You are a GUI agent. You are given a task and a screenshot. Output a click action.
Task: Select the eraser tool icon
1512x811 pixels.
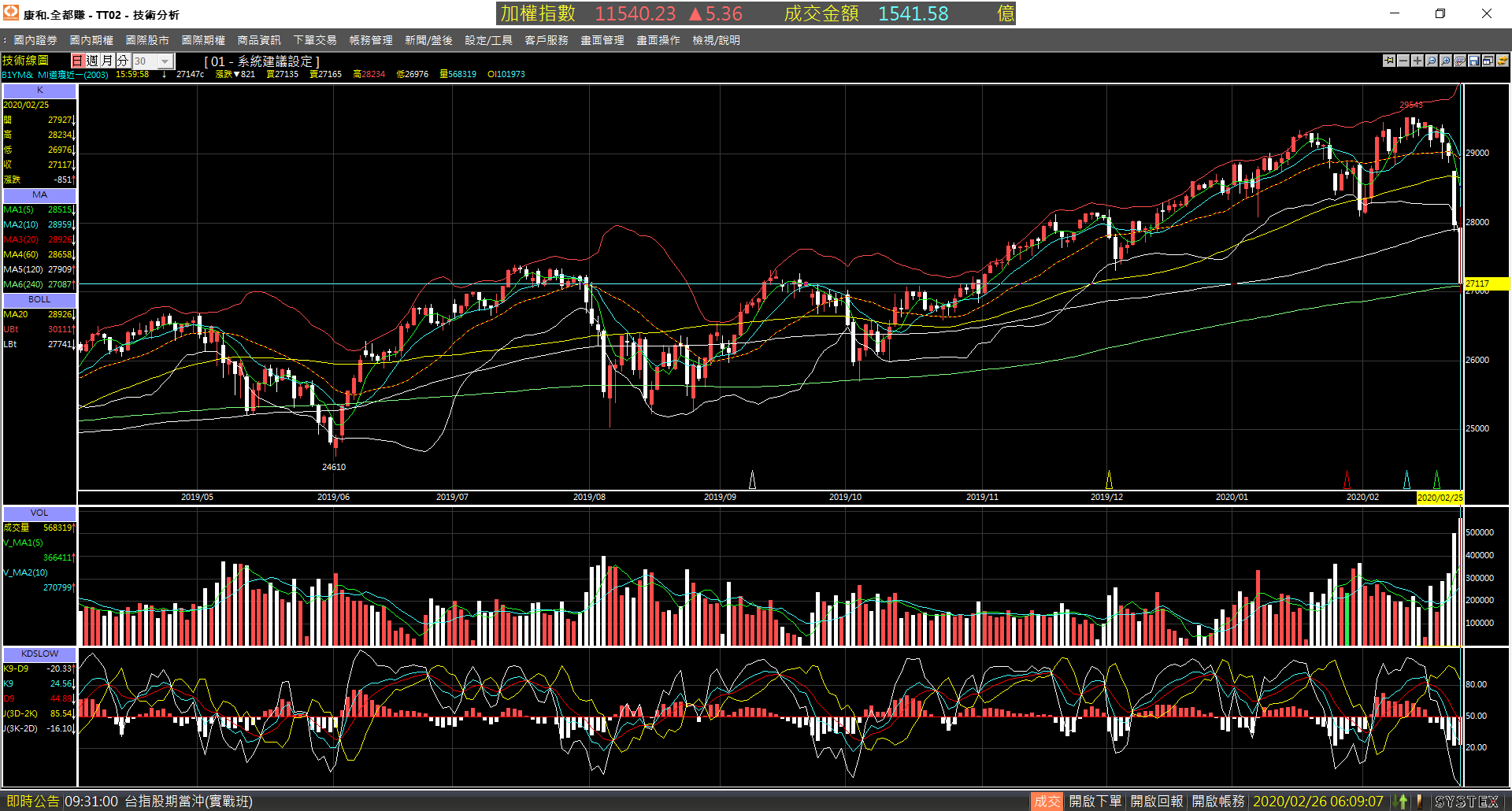click(x=1460, y=61)
